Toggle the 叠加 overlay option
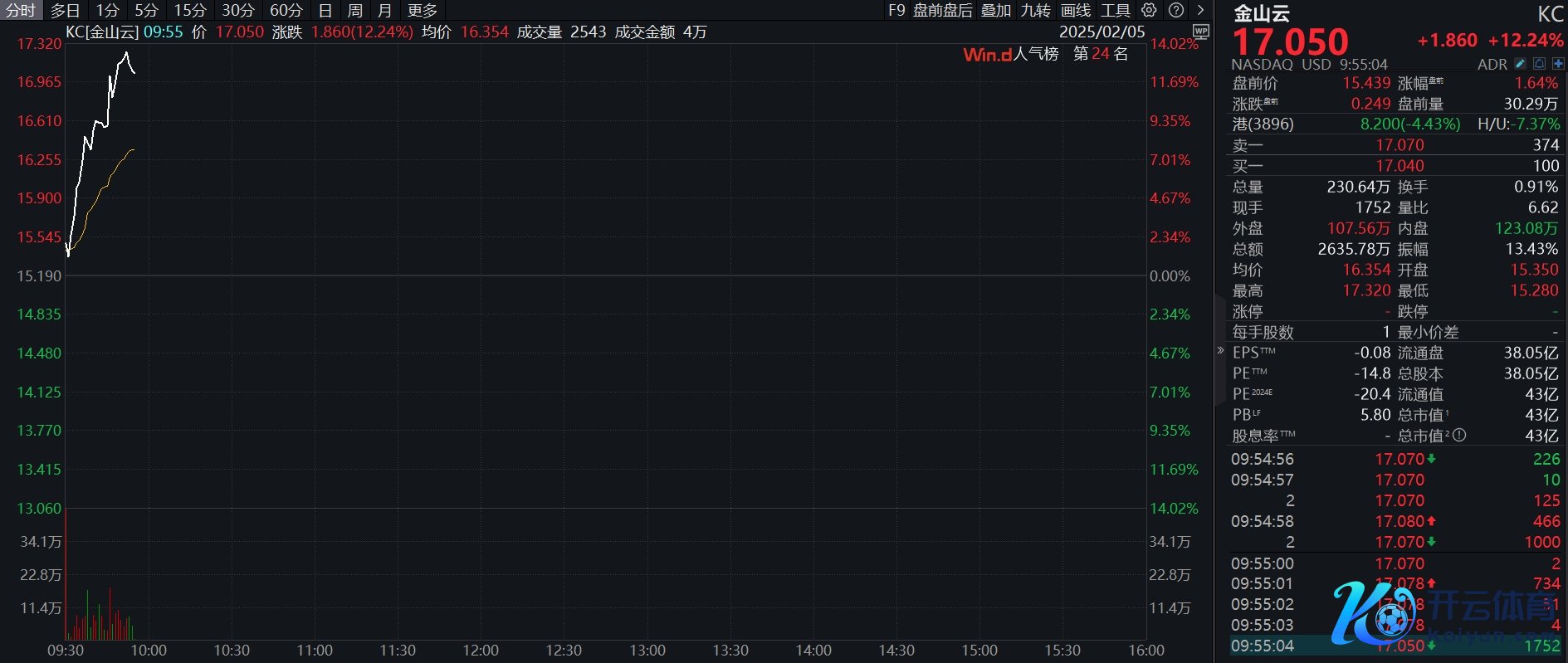This screenshot has height=663, width=1568. 996,11
